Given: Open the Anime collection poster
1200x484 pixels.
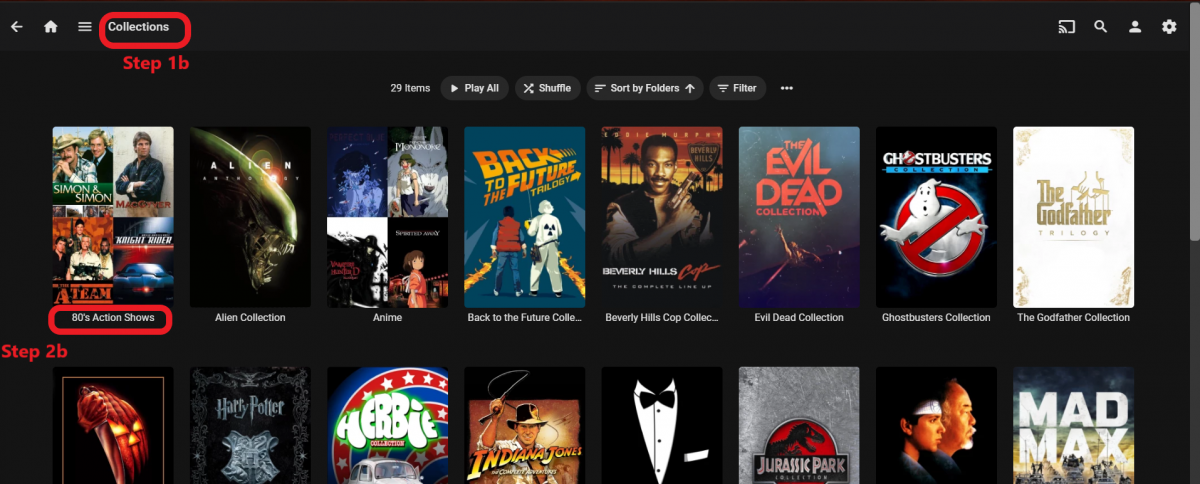Looking at the screenshot, I should pos(387,217).
